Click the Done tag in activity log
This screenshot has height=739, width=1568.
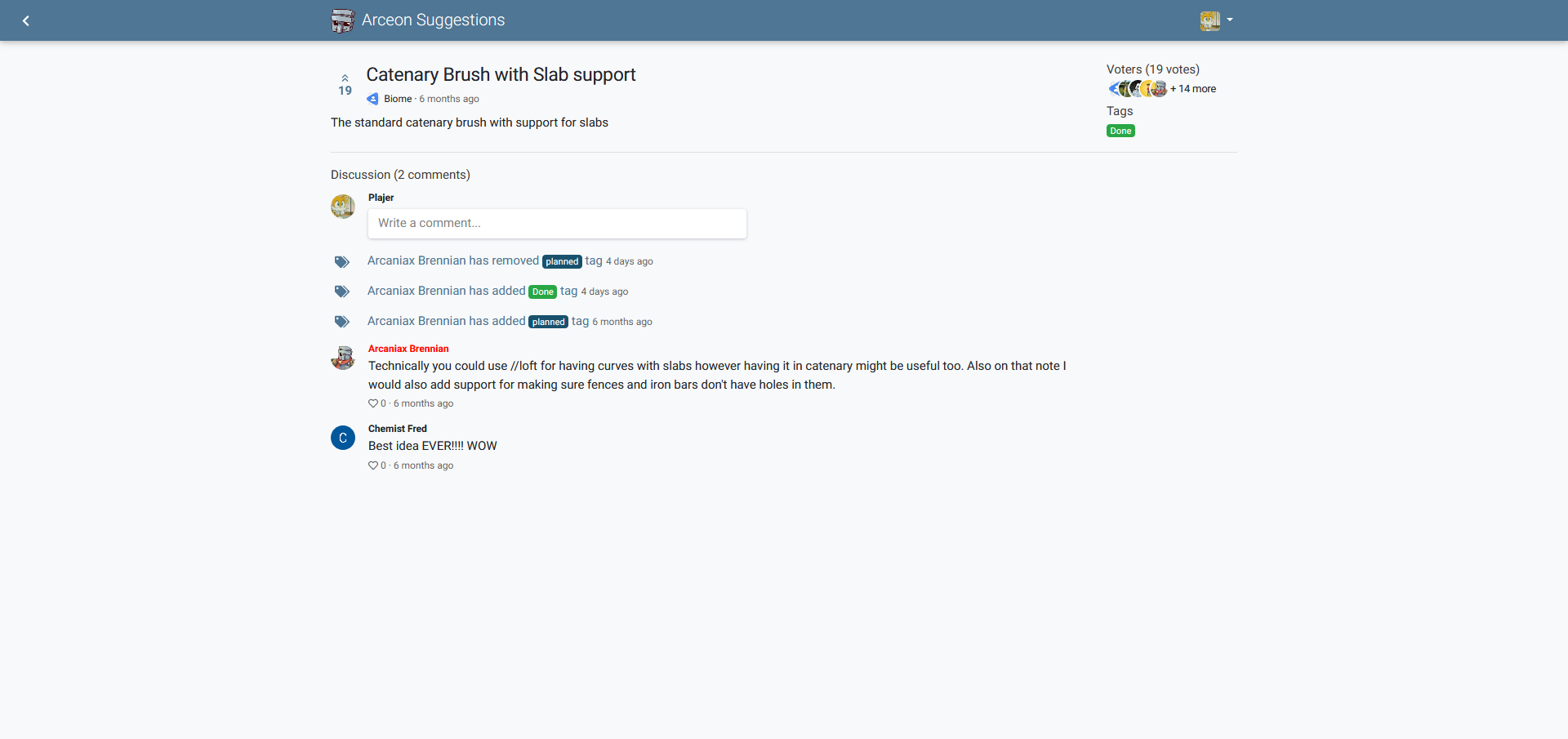tap(543, 292)
